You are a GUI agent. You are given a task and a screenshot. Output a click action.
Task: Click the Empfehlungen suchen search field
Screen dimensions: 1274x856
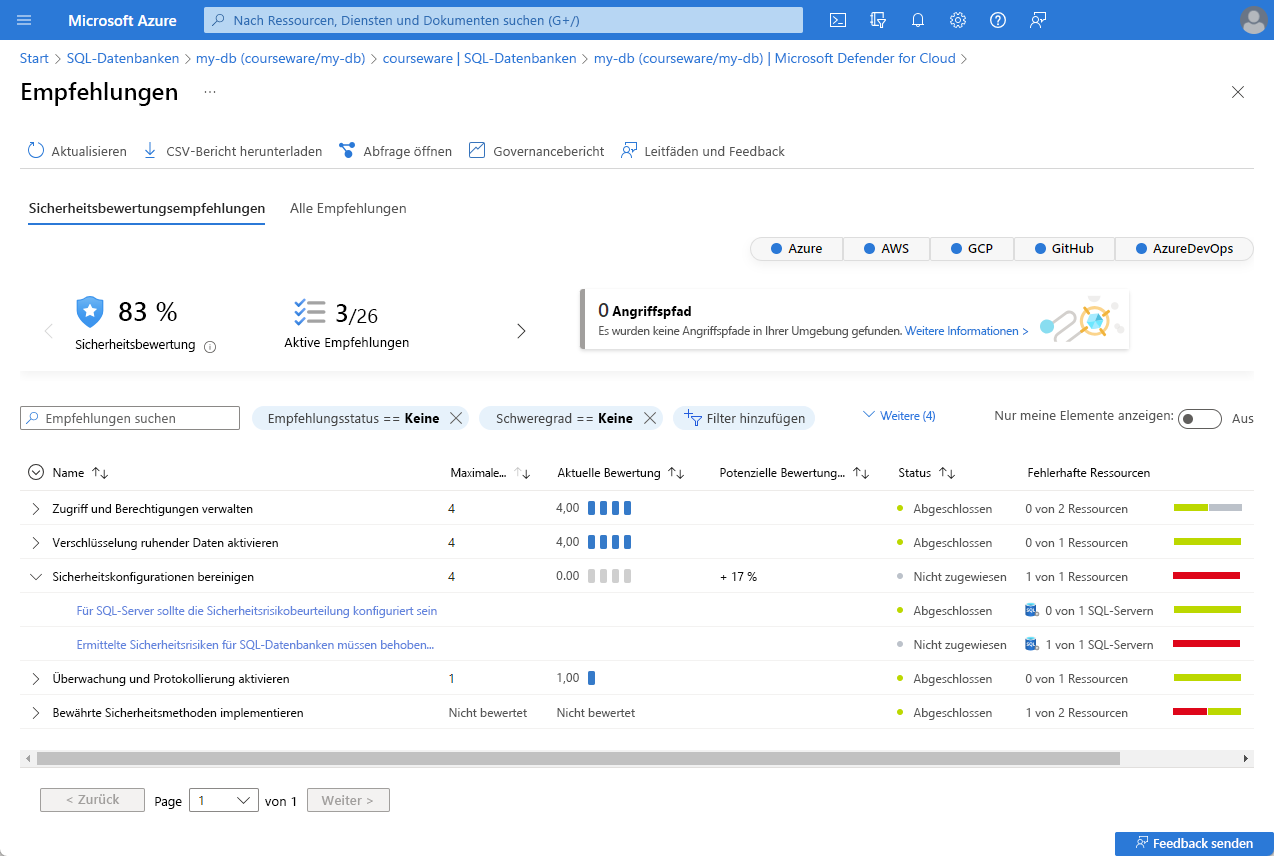point(130,418)
